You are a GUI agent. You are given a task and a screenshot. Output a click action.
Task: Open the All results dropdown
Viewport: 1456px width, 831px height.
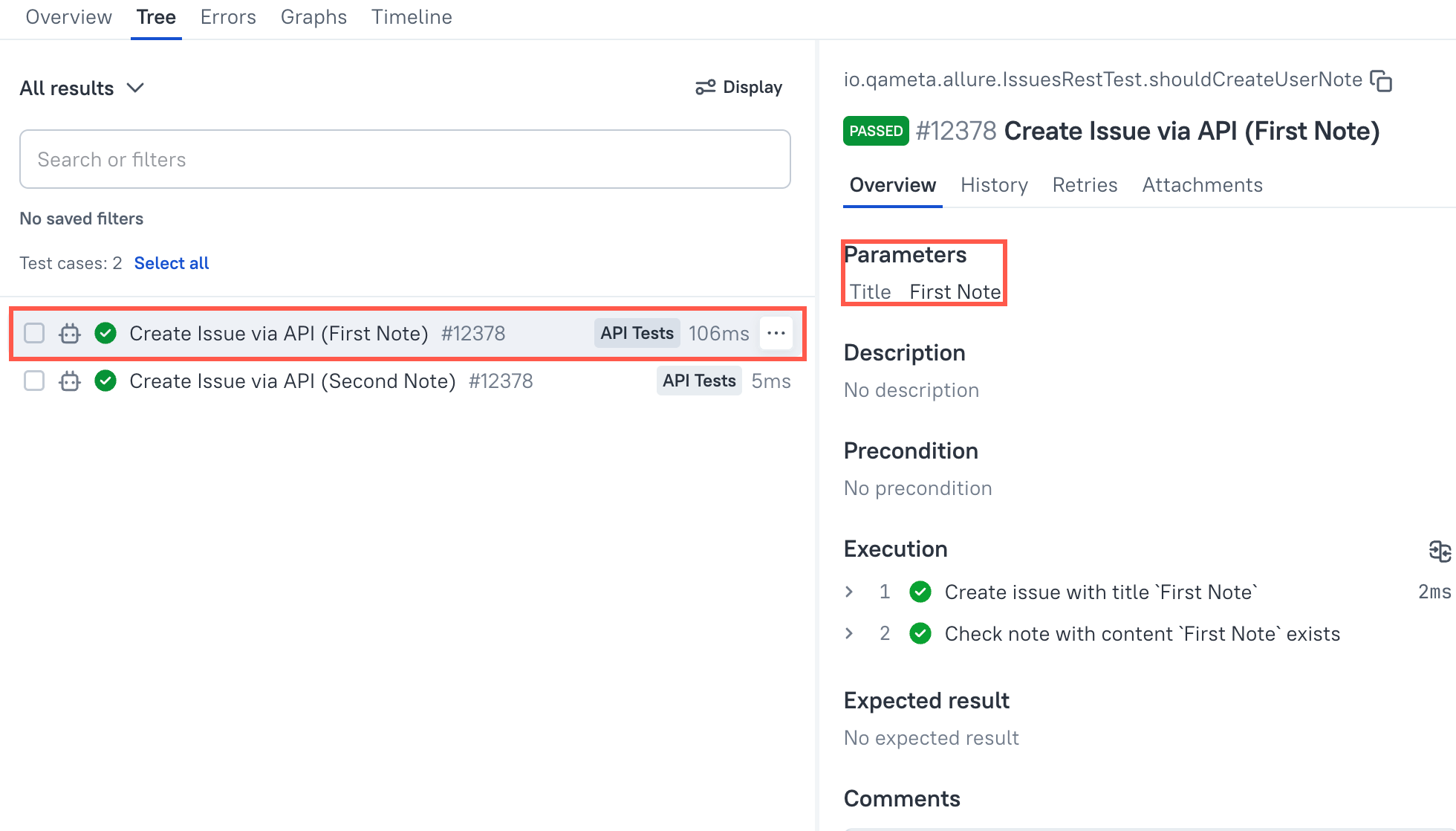82,88
